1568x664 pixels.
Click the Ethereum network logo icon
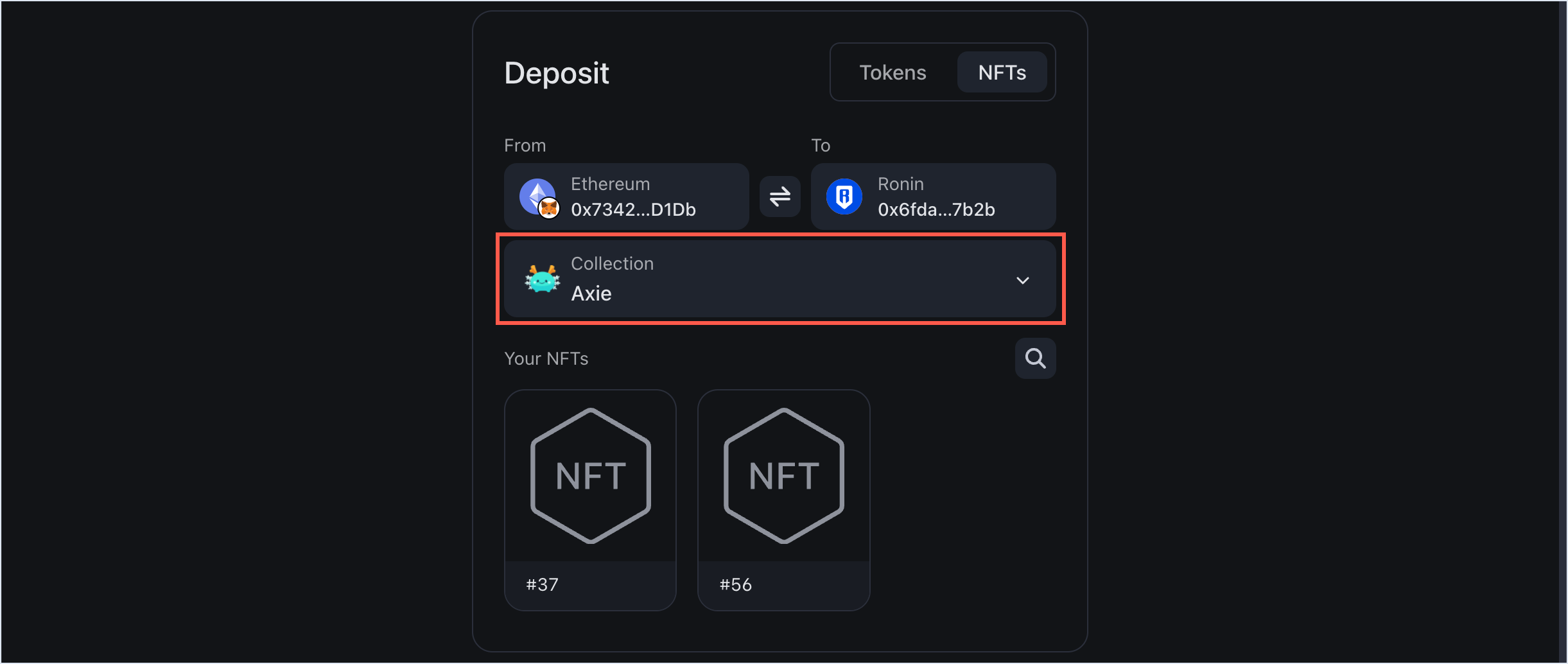[536, 193]
